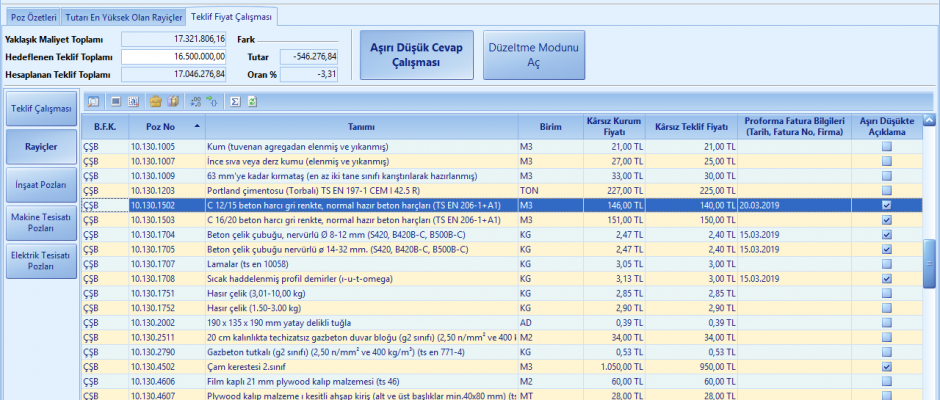940x400 pixels.
Task: Switch to Tutarı En Yüksek Olan Rayiçler tab
Action: point(122,17)
